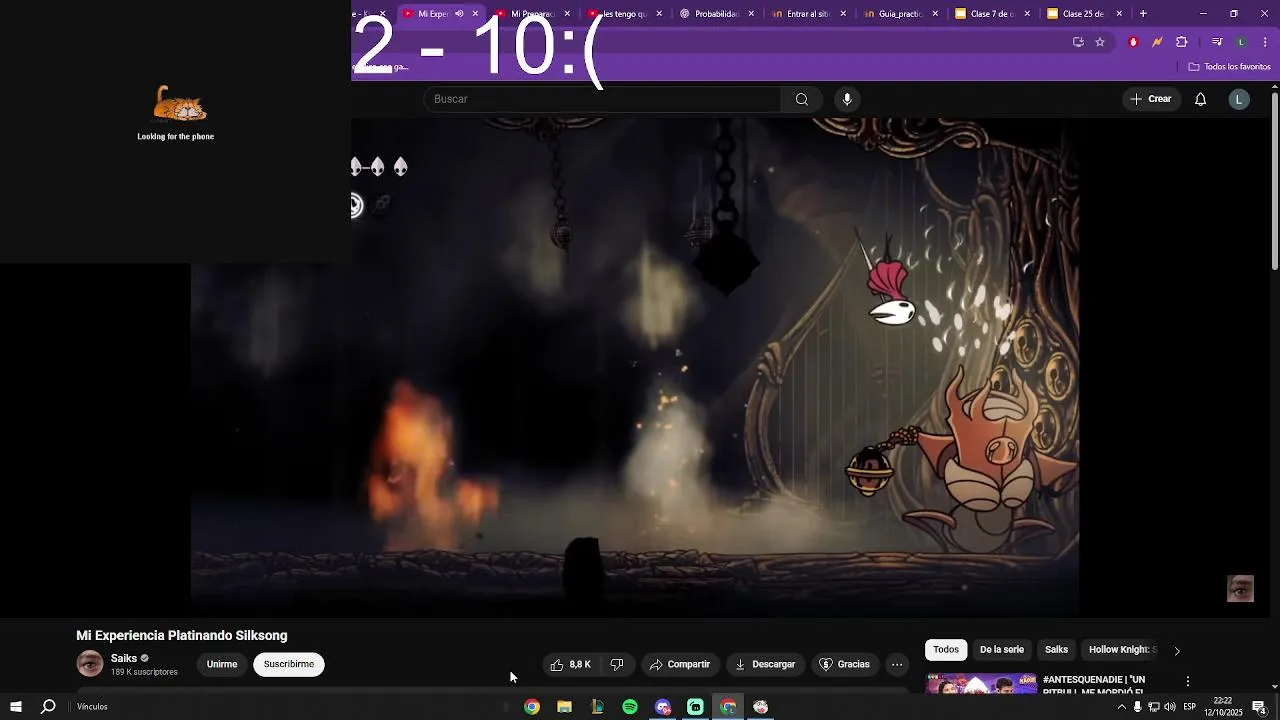Switch to the 'Clase 7 de' tab

pos(993,14)
